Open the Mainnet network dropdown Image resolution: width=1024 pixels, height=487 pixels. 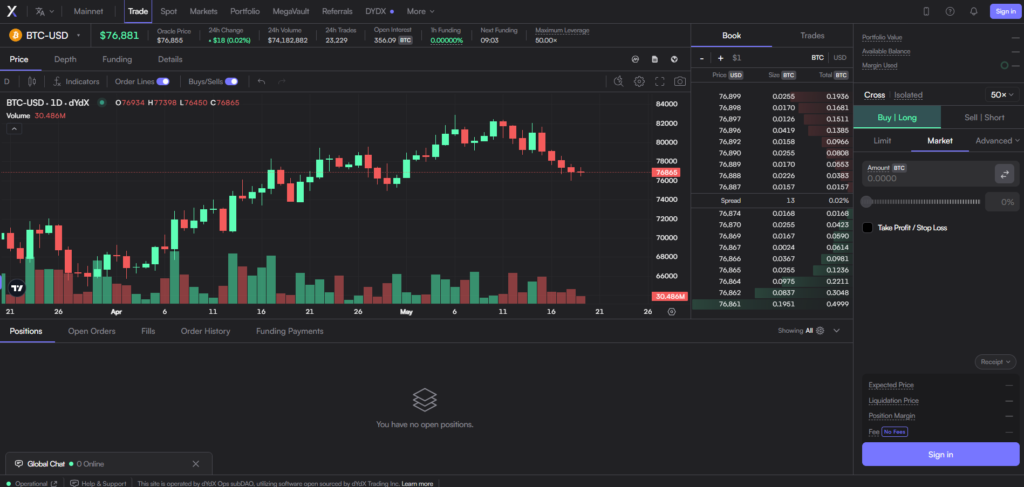88,11
